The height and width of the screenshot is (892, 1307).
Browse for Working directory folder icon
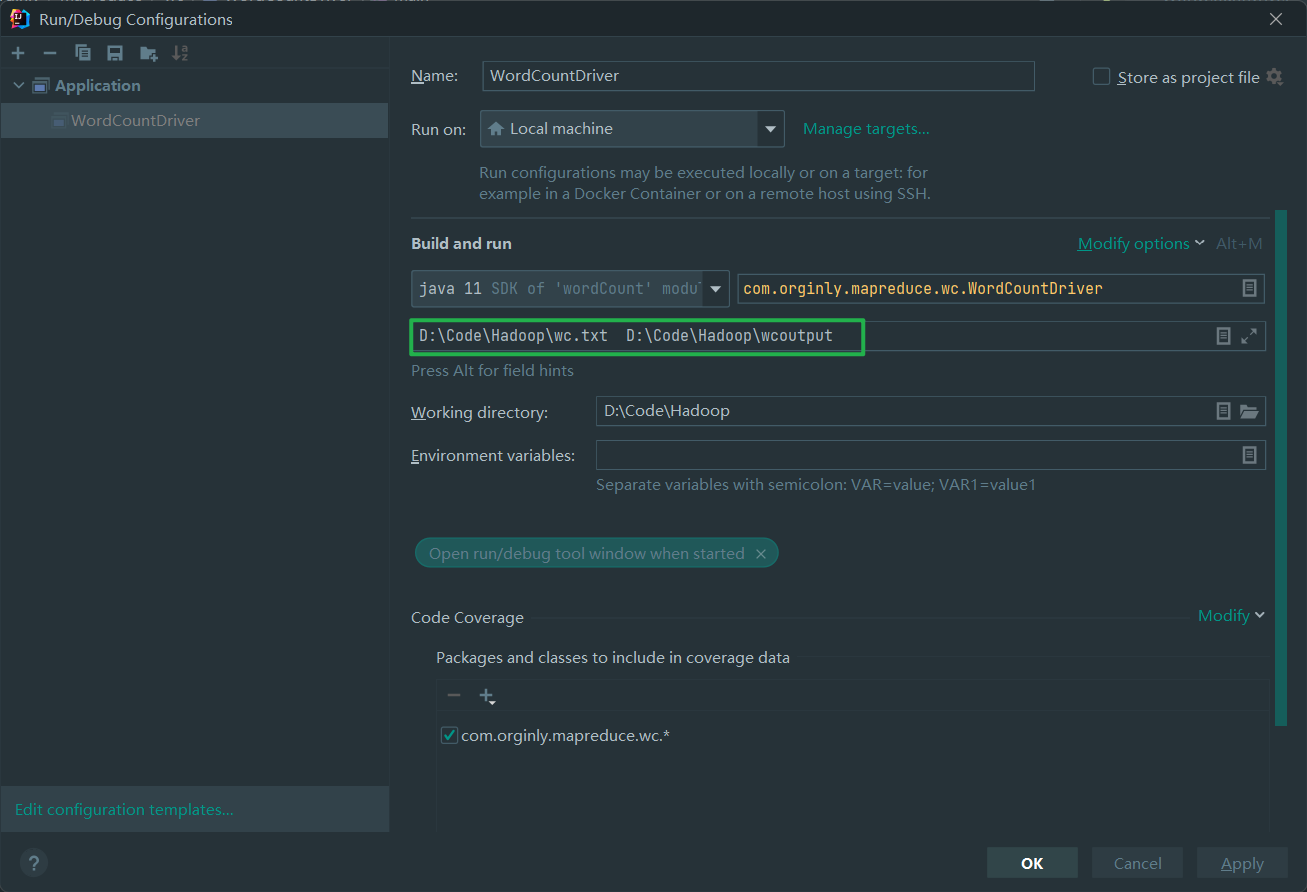1249,411
